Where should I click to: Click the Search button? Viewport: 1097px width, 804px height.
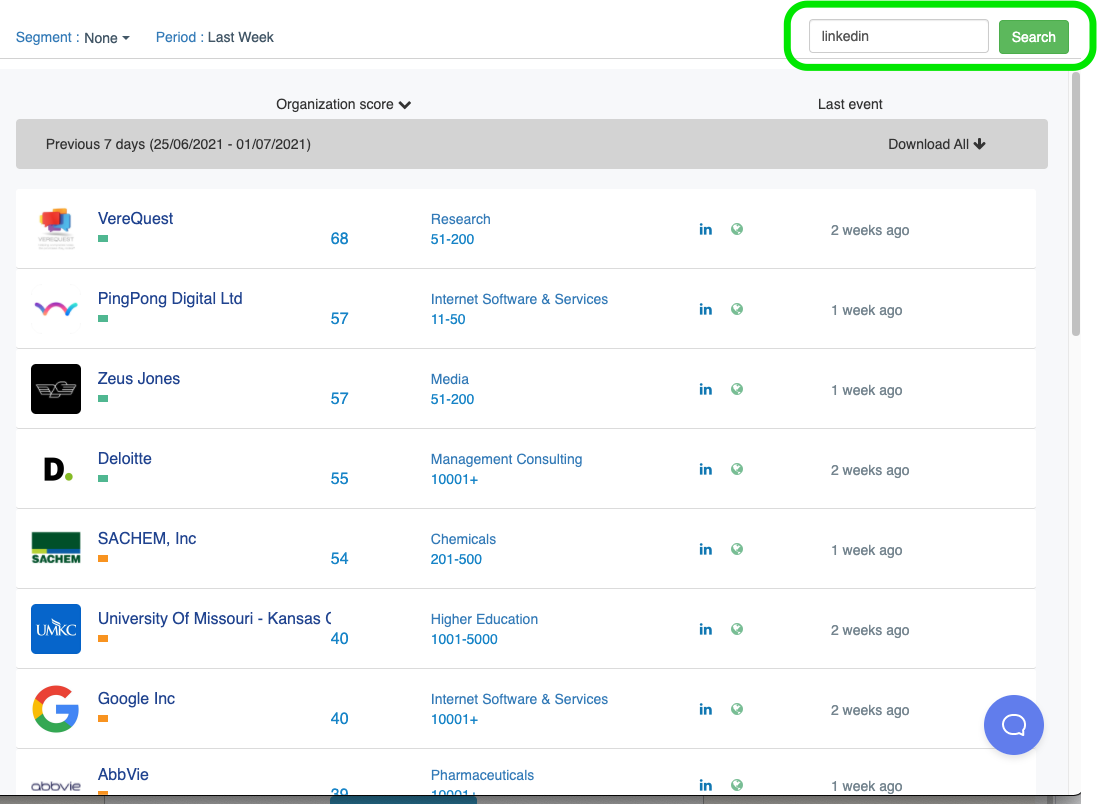(1033, 37)
